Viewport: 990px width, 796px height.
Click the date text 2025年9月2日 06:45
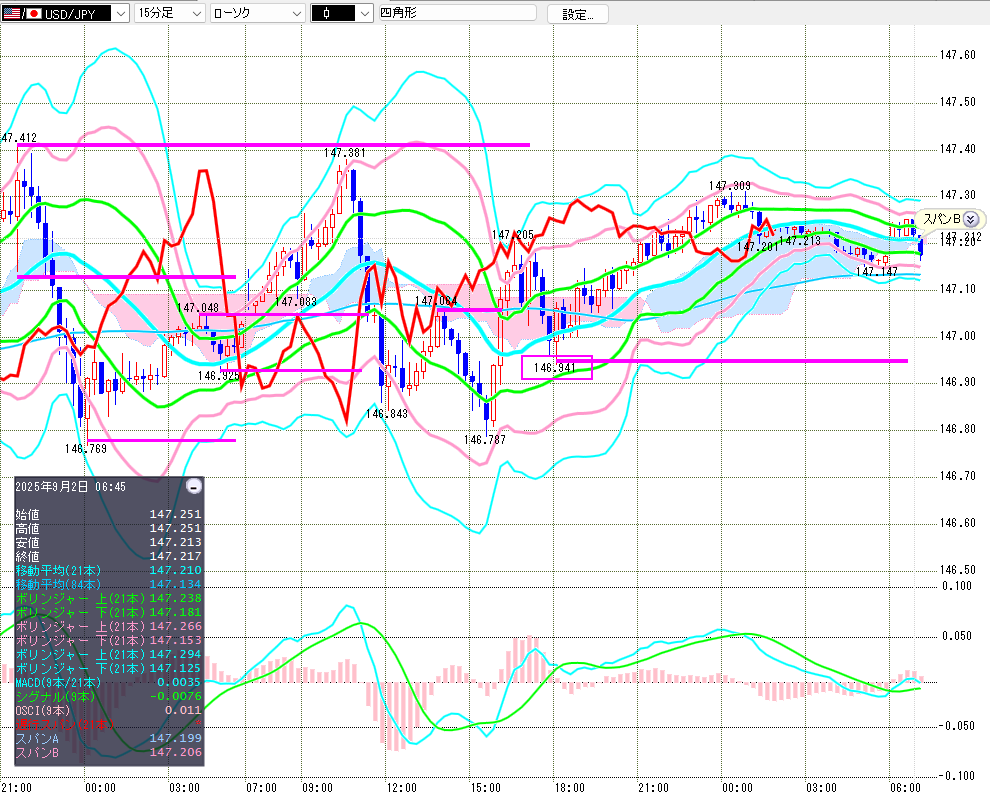point(70,487)
